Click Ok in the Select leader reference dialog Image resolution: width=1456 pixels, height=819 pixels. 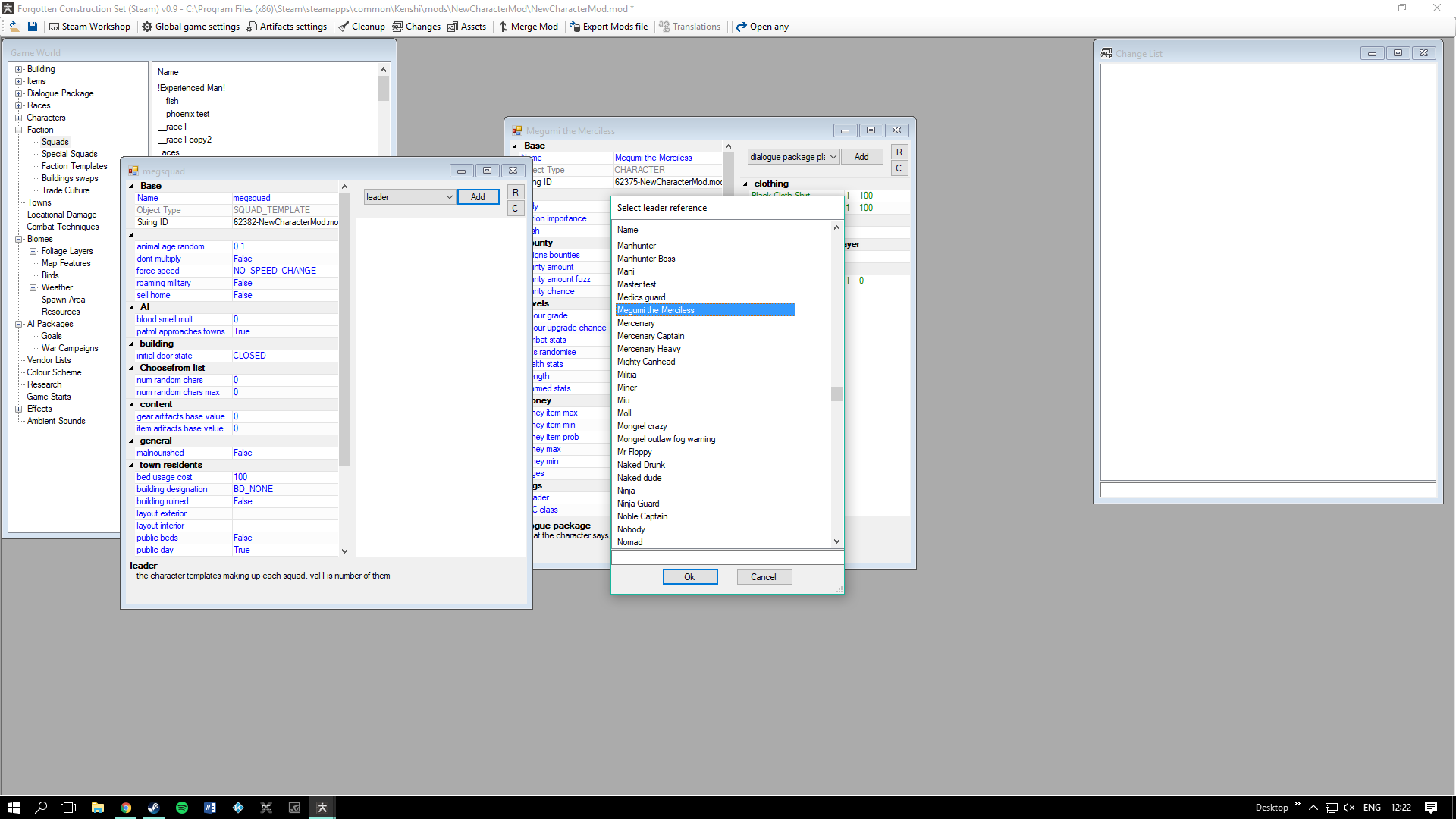point(689,577)
